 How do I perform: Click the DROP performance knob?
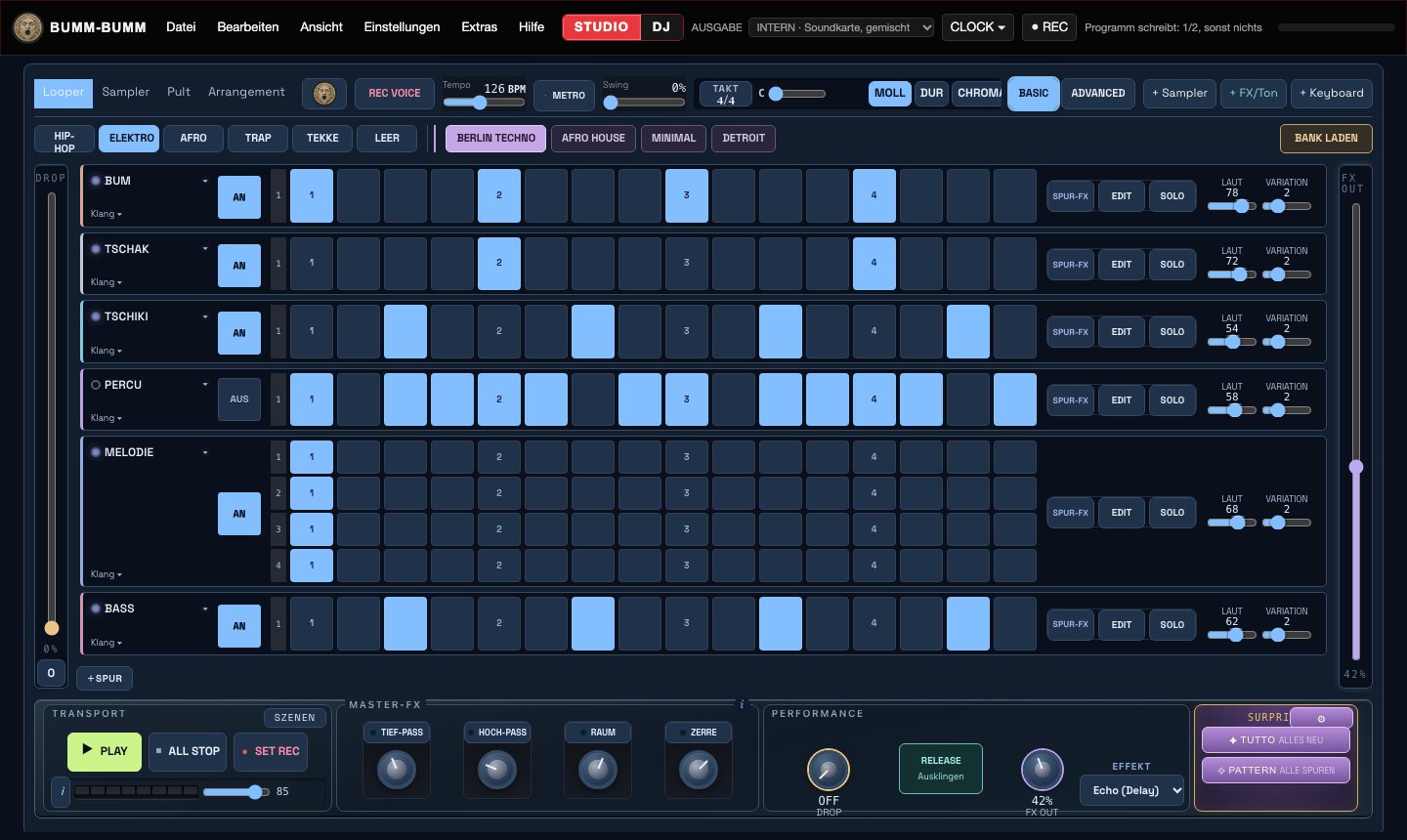(x=829, y=771)
